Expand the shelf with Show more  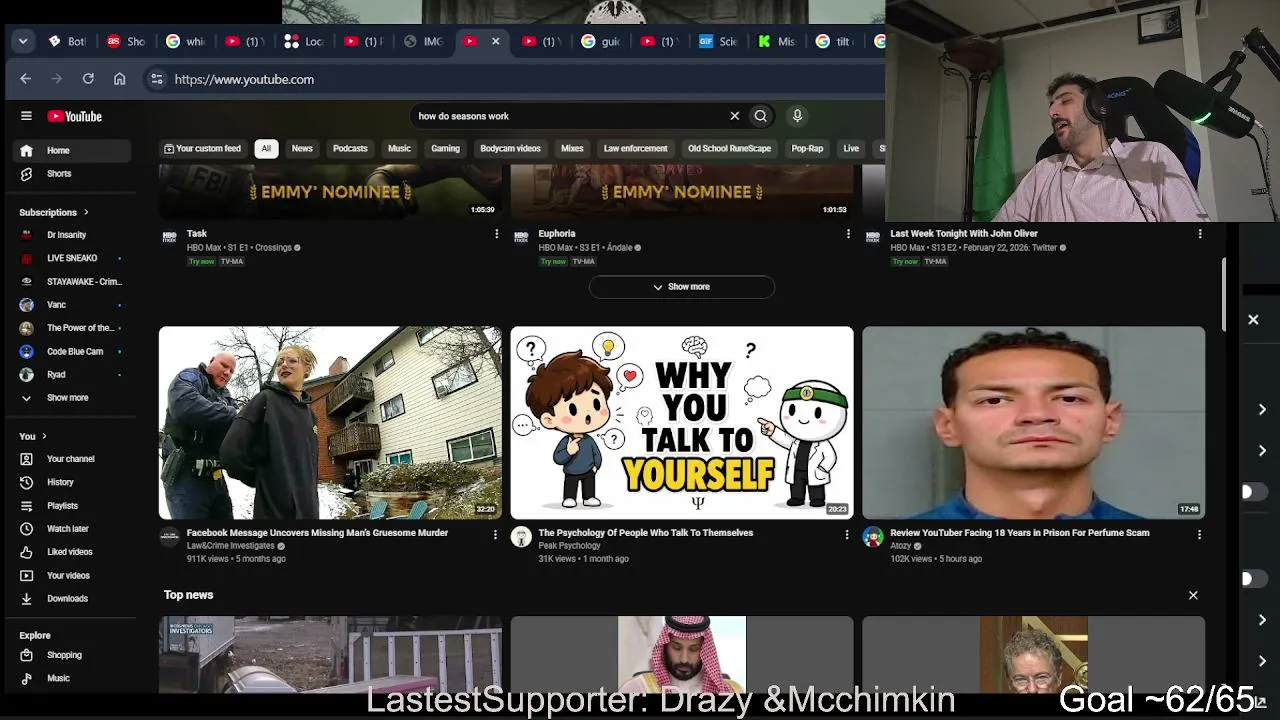pos(682,287)
